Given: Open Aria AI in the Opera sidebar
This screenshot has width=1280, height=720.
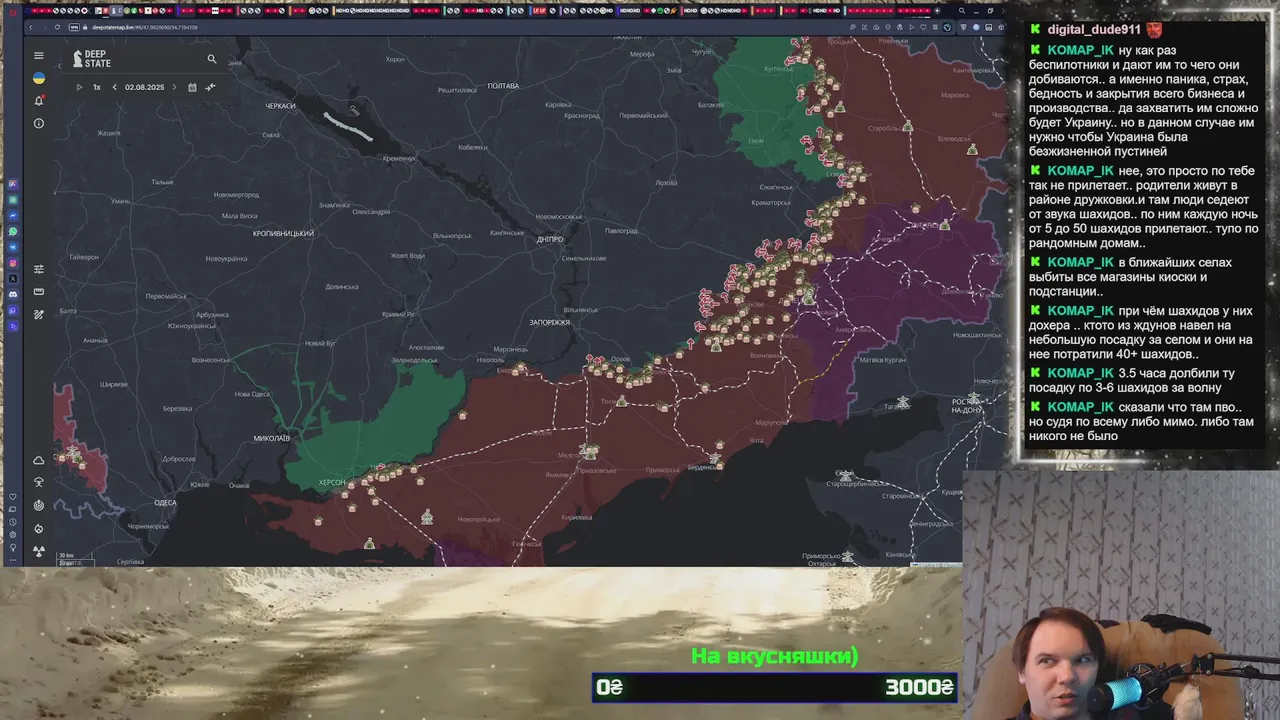Looking at the screenshot, I should [13, 184].
